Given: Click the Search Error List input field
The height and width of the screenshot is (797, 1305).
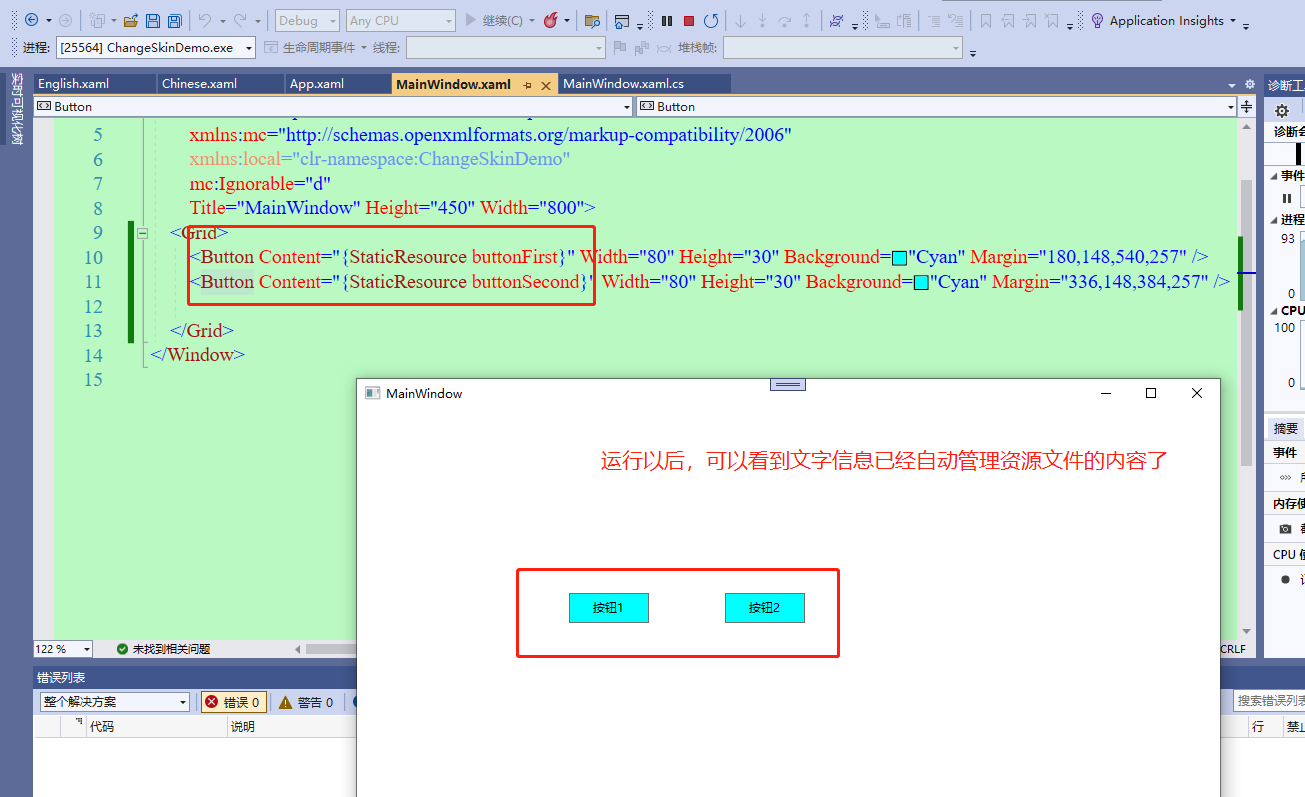Looking at the screenshot, I should click(1270, 702).
